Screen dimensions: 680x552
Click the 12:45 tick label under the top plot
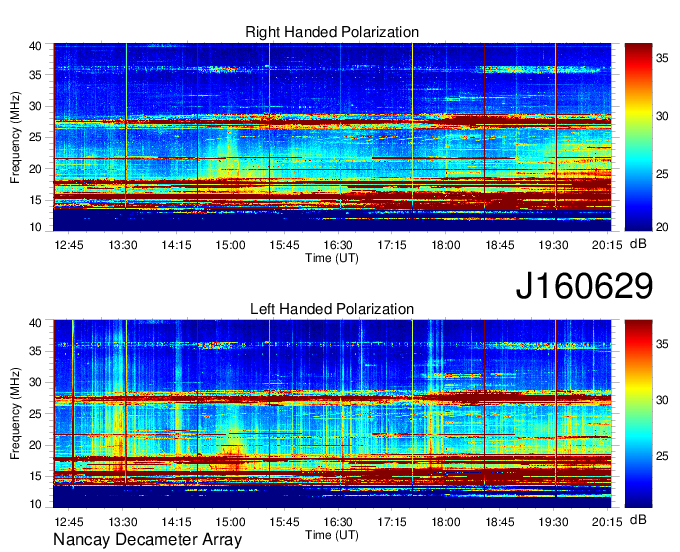(x=69, y=245)
